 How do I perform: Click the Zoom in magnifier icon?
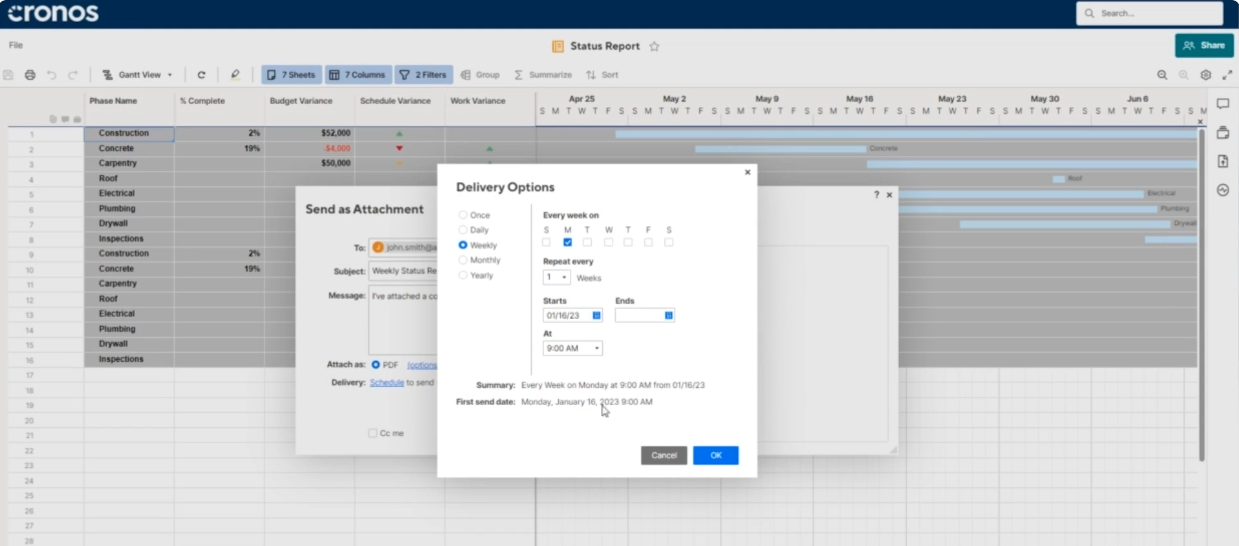click(x=1184, y=75)
